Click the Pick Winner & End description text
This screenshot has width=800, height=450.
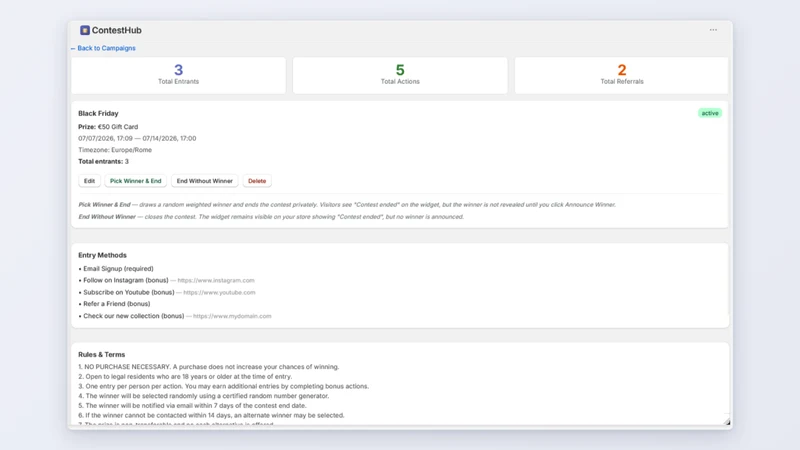pos(347,205)
